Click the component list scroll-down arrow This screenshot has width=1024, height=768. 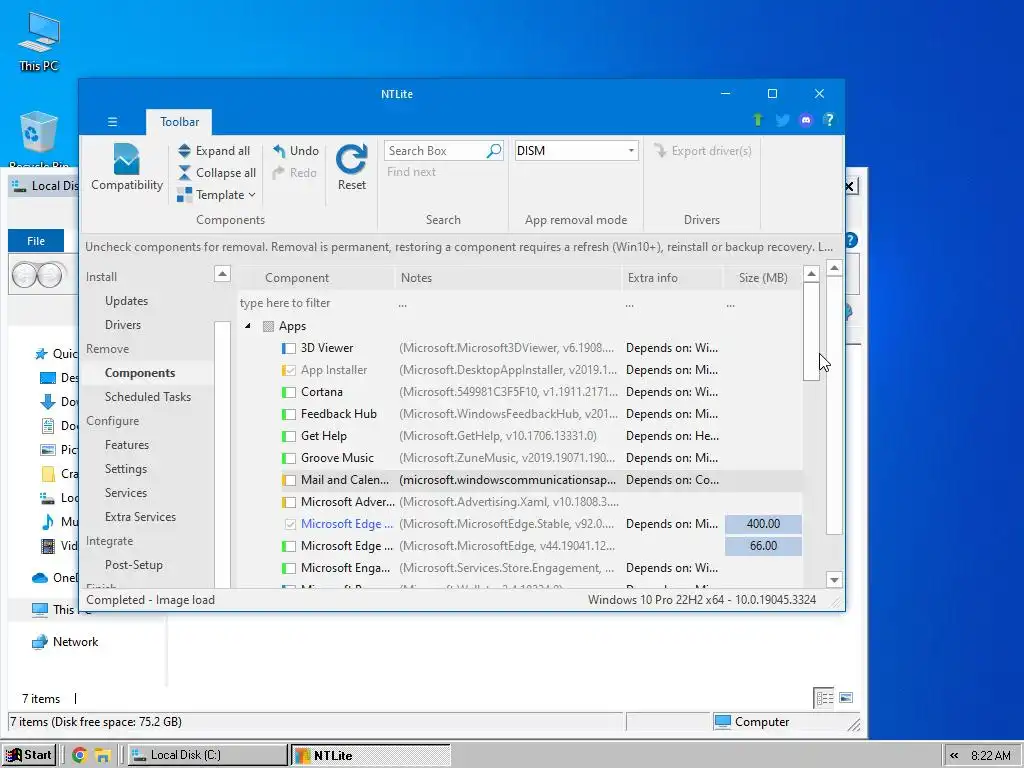click(834, 580)
